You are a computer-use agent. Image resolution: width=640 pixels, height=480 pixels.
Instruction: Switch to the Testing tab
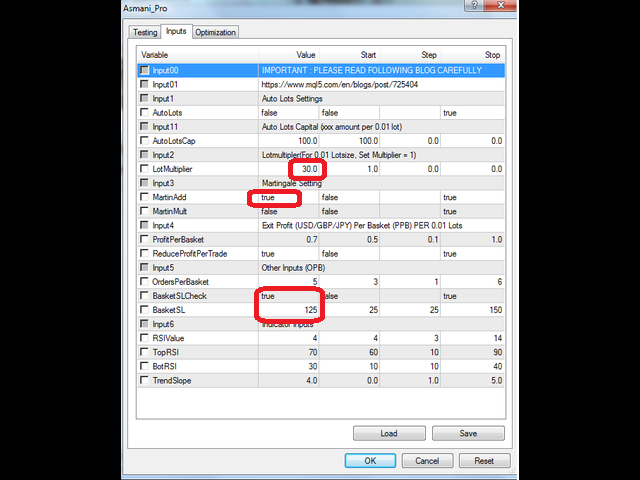tap(145, 32)
